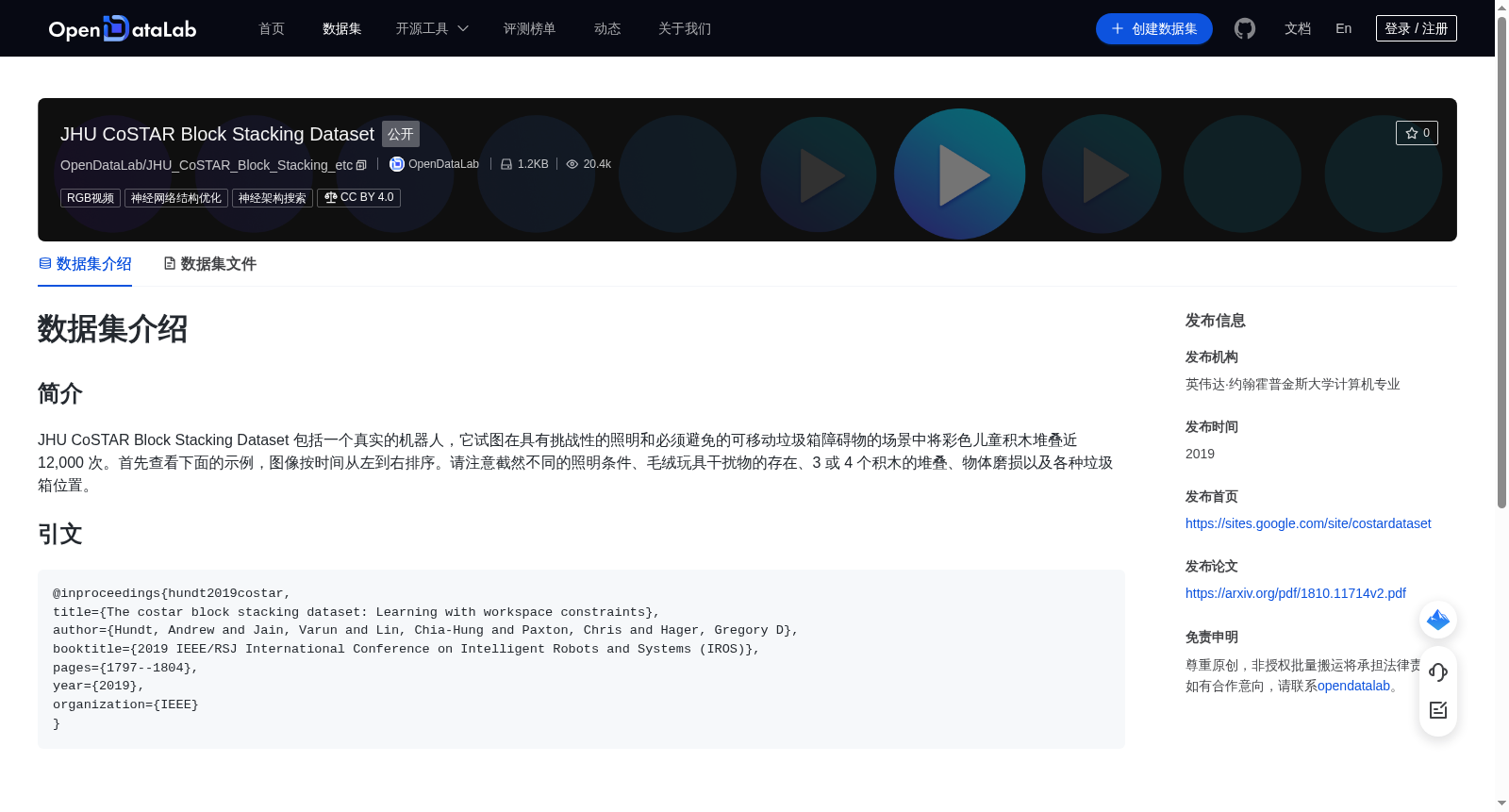
Task: Click the 创建数据集 button
Action: tap(1154, 28)
